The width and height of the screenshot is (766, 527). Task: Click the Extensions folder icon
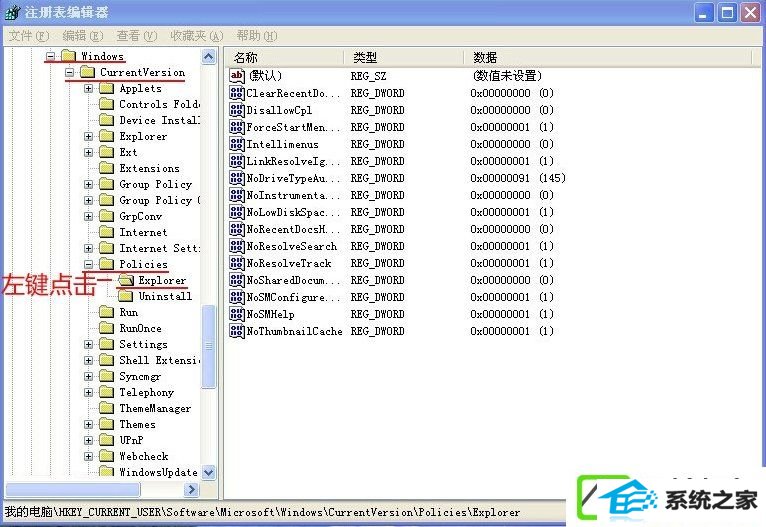(106, 169)
